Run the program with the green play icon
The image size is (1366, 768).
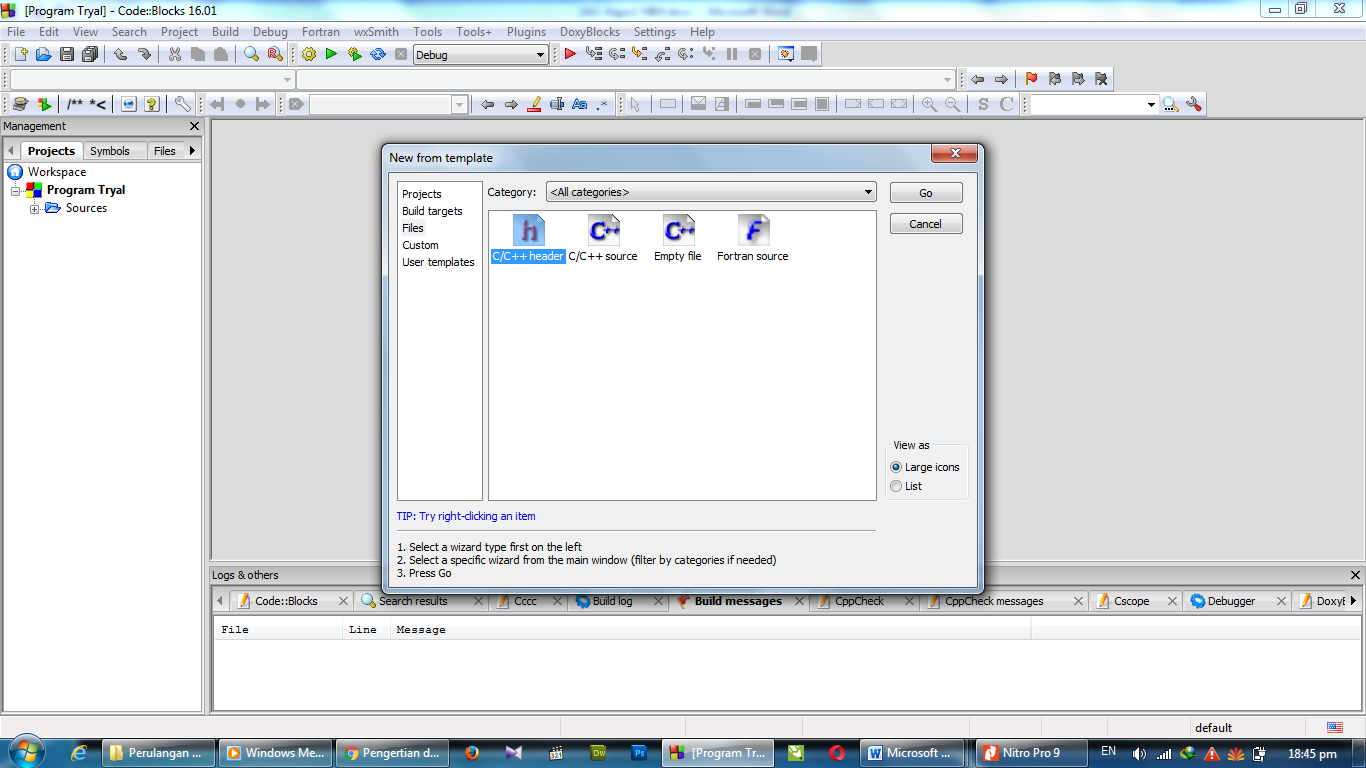click(x=331, y=54)
